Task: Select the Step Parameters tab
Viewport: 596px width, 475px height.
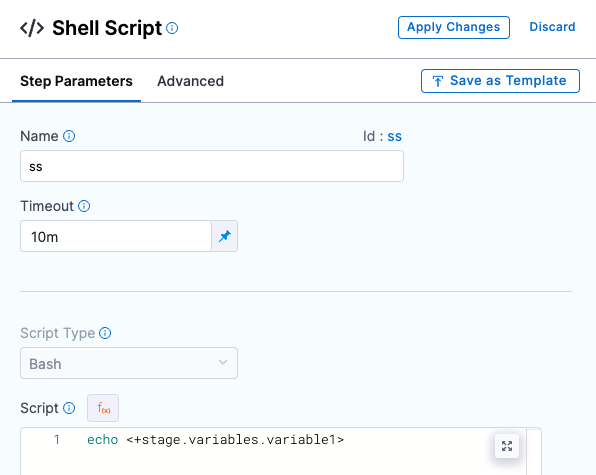Action: coord(76,81)
